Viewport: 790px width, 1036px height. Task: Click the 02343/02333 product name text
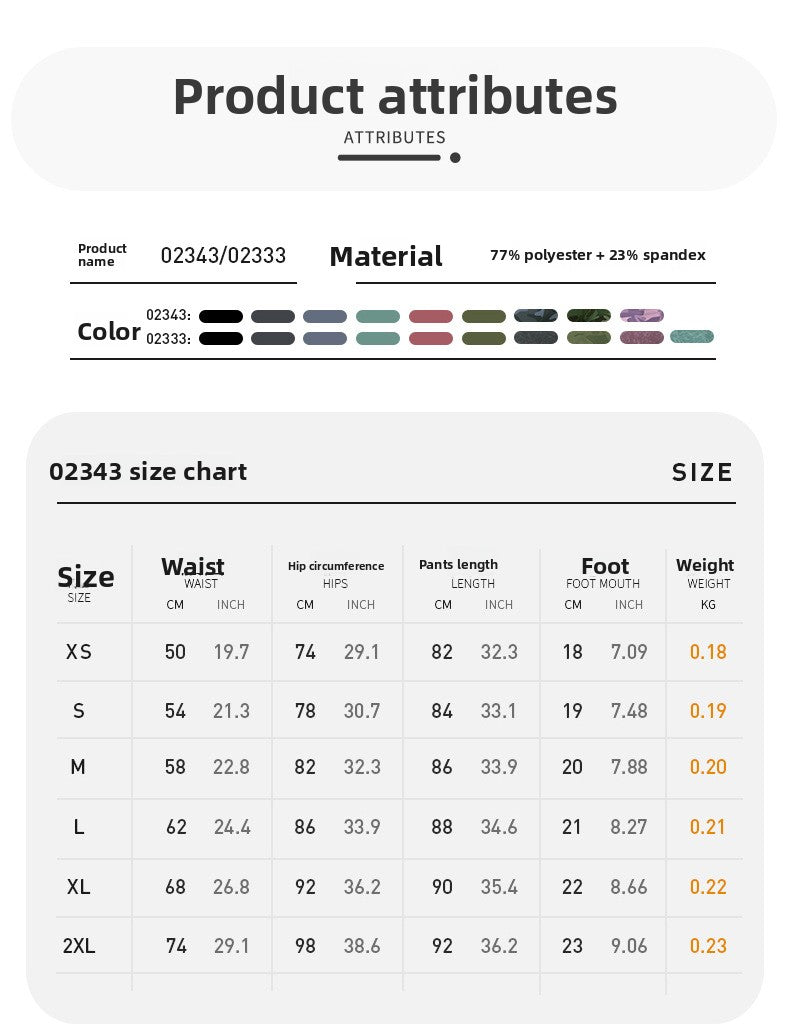click(x=223, y=255)
